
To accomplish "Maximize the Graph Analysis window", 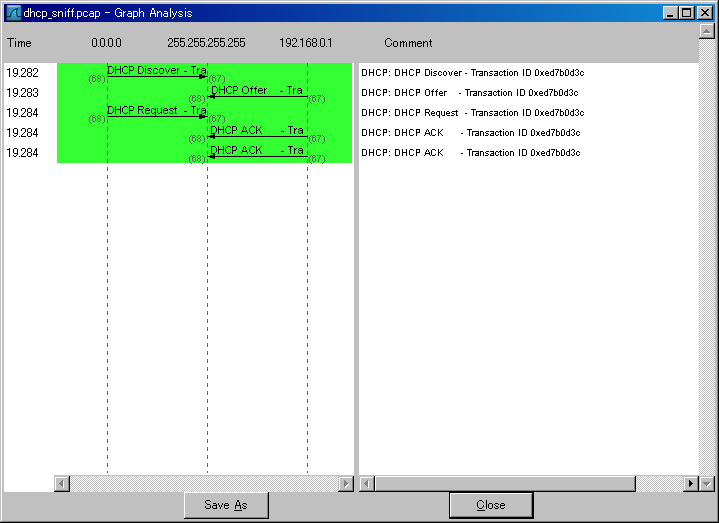I will pos(686,13).
